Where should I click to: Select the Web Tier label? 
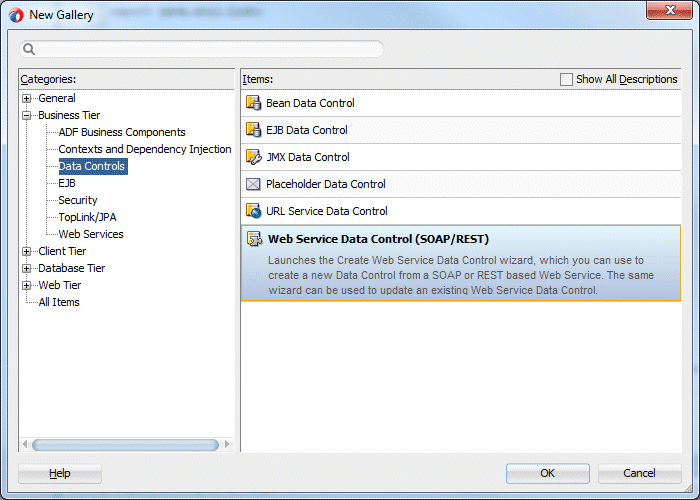point(60,285)
